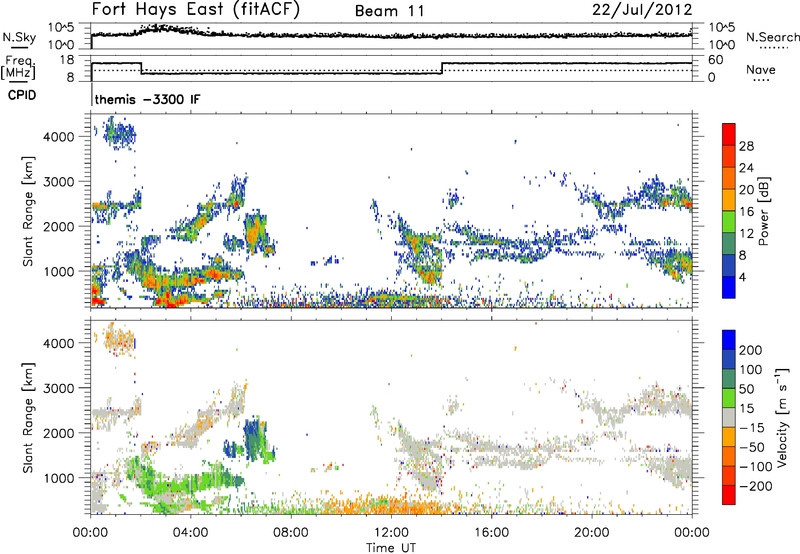
Task: Click the '18' frequency axis value
Action: [67, 60]
